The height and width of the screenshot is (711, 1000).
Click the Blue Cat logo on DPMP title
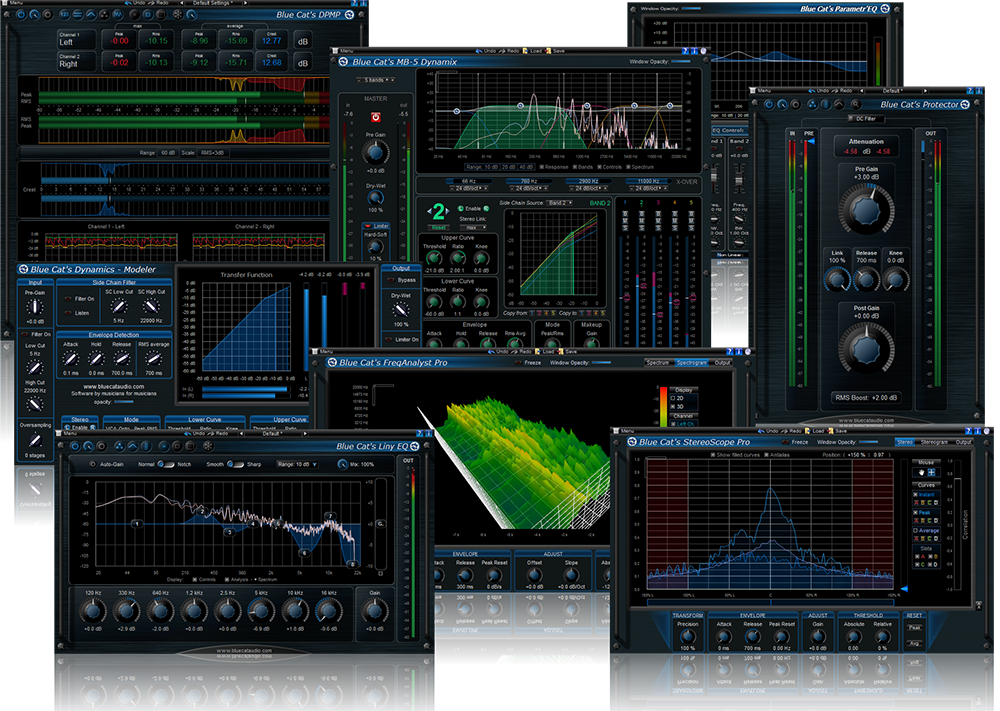[349, 15]
